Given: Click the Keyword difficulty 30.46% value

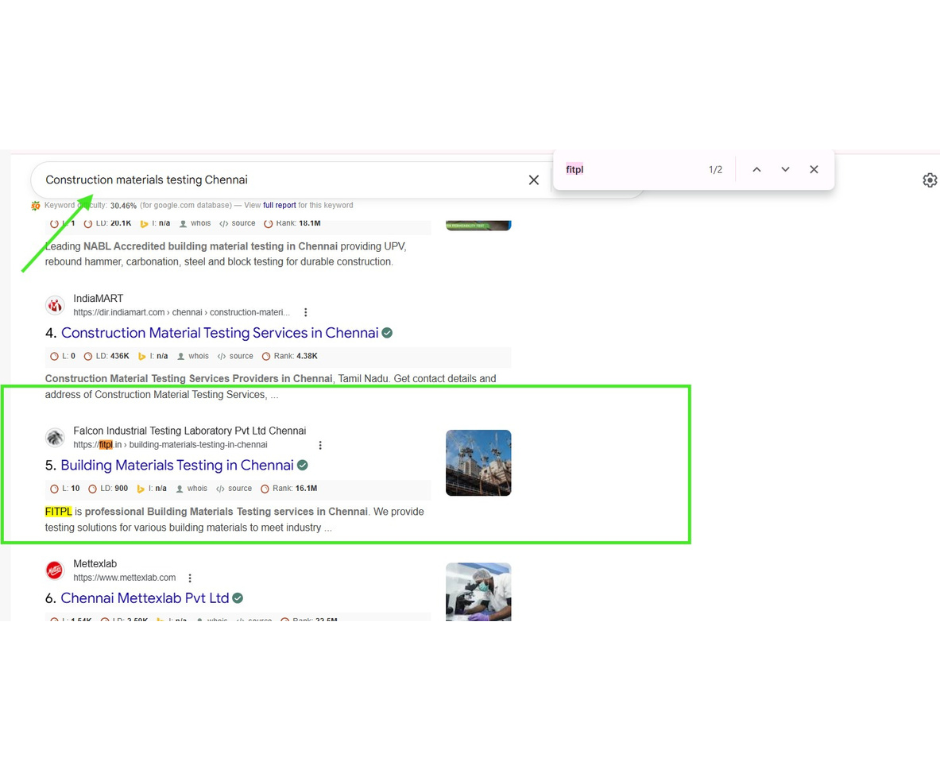Looking at the screenshot, I should point(123,206).
